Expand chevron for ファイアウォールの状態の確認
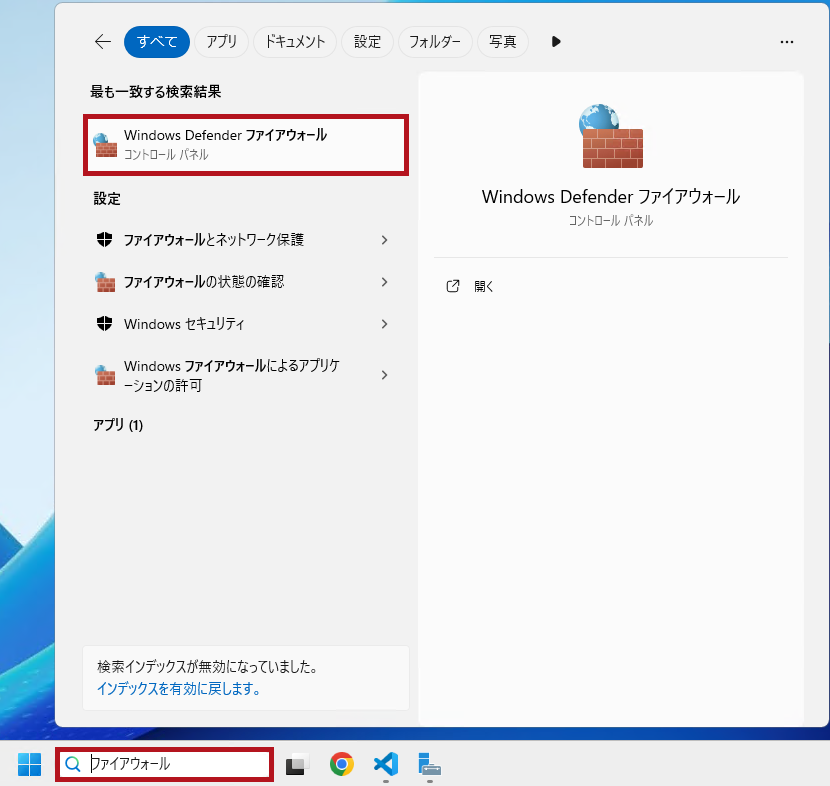The height and width of the screenshot is (786, 830). coord(384,282)
